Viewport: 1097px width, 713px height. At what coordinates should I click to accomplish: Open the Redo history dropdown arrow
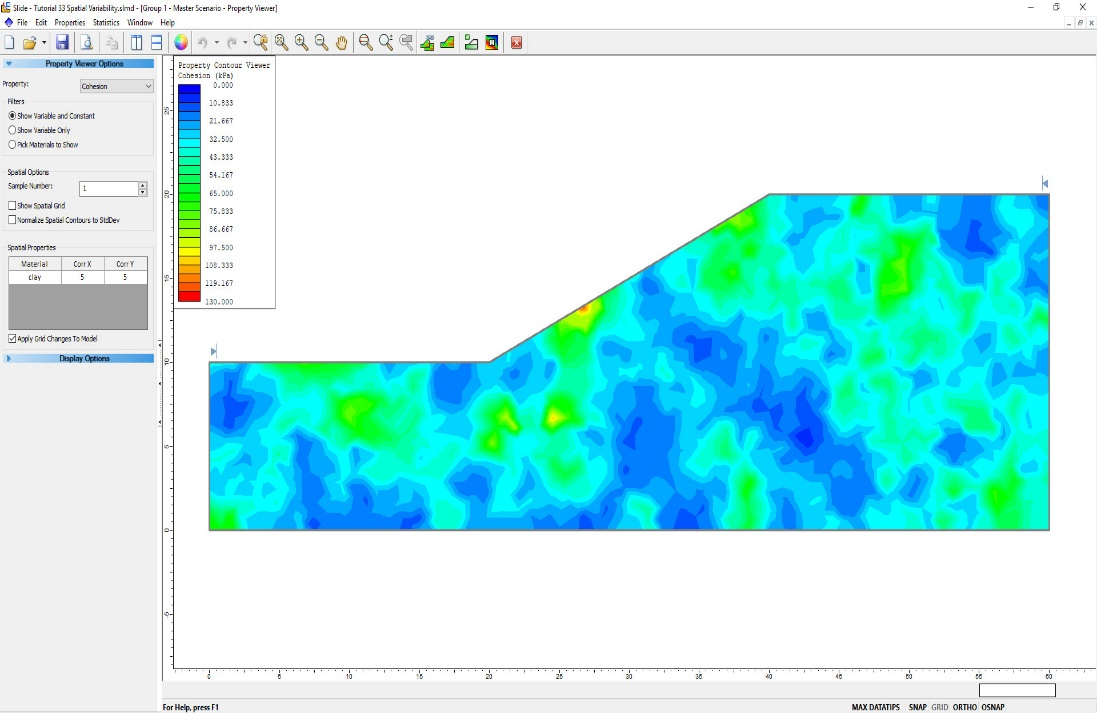click(x=245, y=43)
